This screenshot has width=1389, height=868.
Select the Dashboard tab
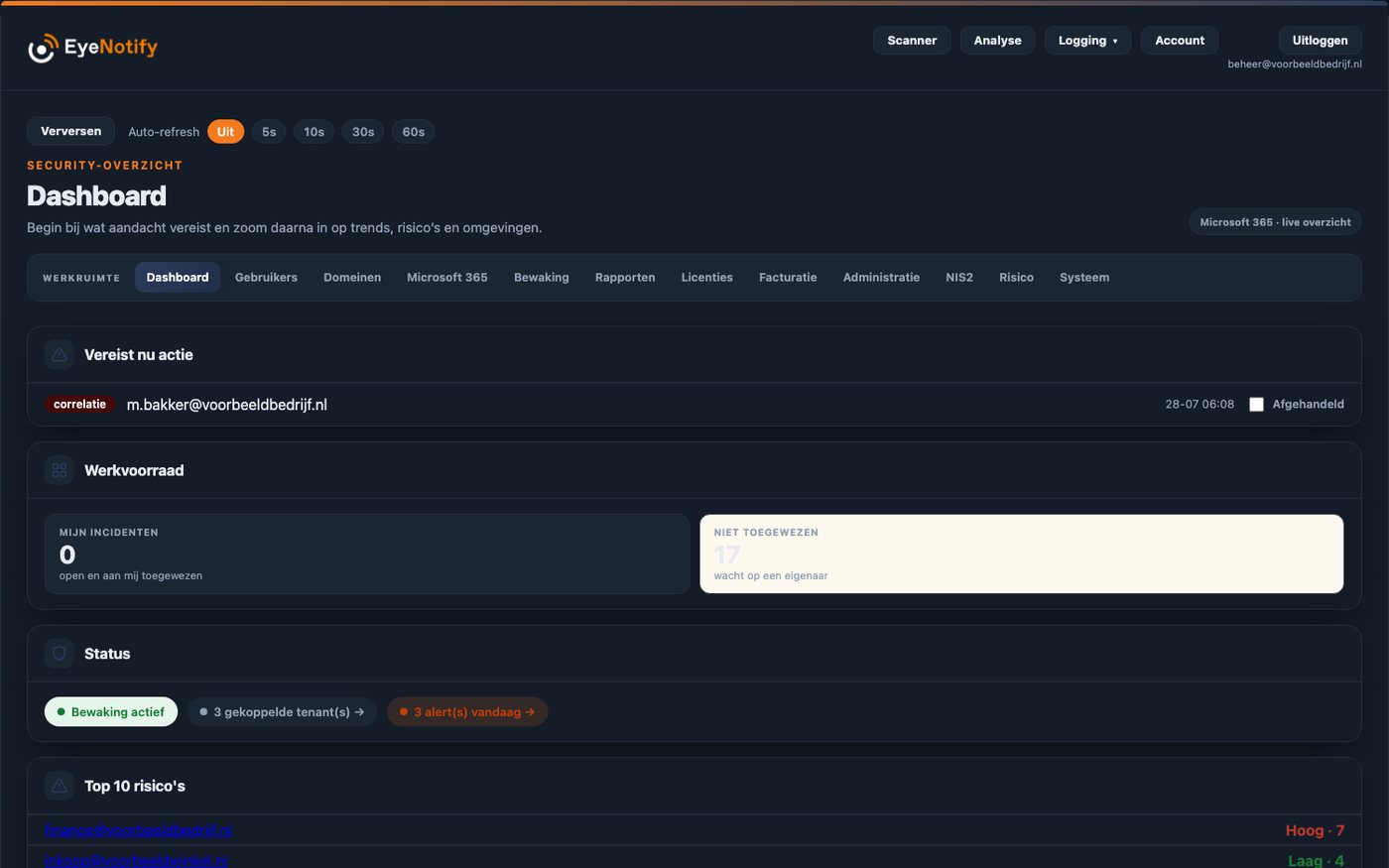click(178, 278)
